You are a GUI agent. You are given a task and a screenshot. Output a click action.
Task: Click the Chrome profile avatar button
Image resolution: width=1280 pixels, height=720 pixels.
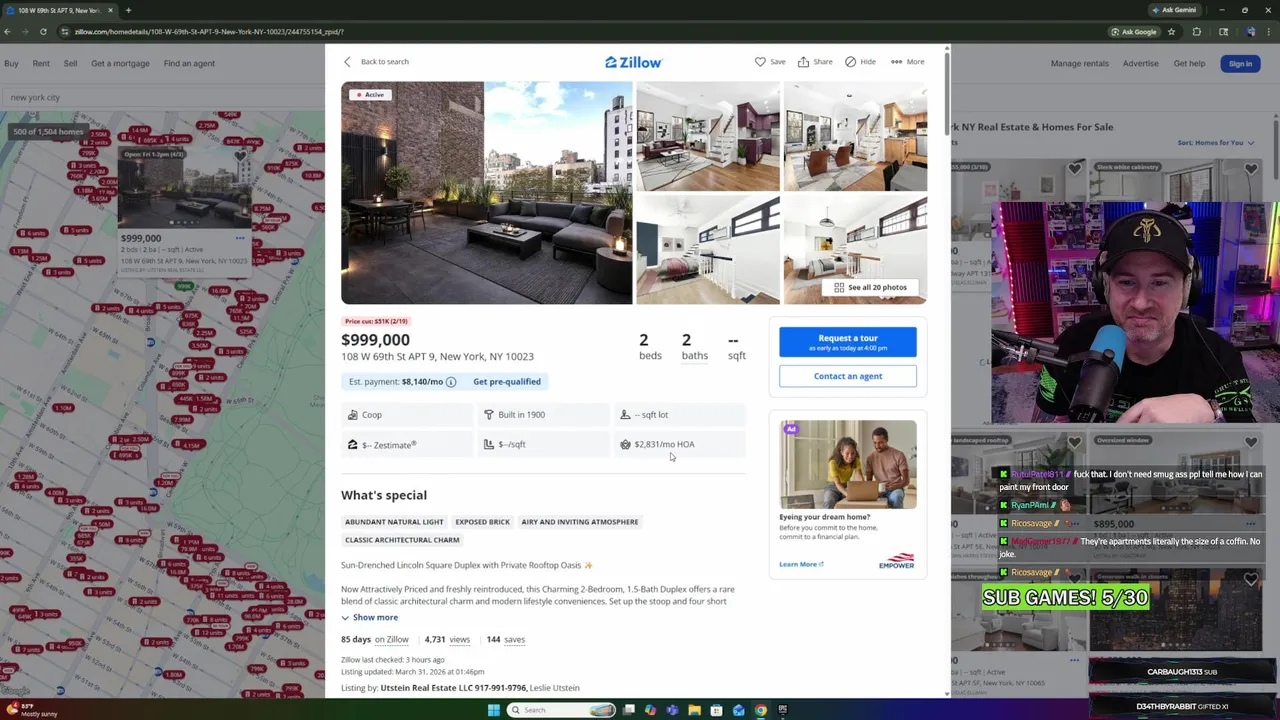pyautogui.click(x=1250, y=31)
